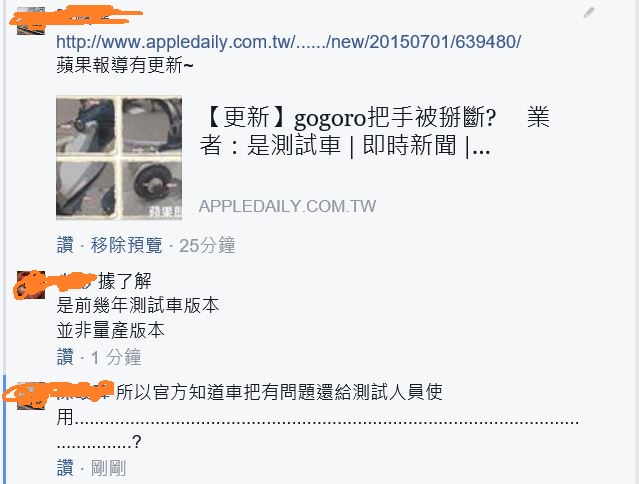Like the 所以官方知道車把有問題 comment
Screen dimensions: 639x484
pyautogui.click(x=65, y=468)
